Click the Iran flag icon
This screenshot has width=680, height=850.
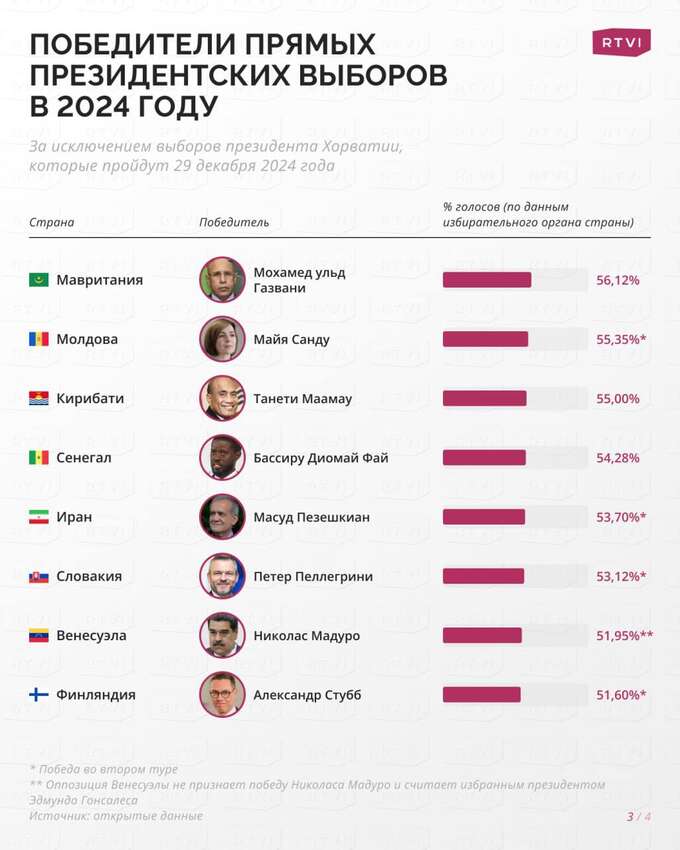pos(39,517)
